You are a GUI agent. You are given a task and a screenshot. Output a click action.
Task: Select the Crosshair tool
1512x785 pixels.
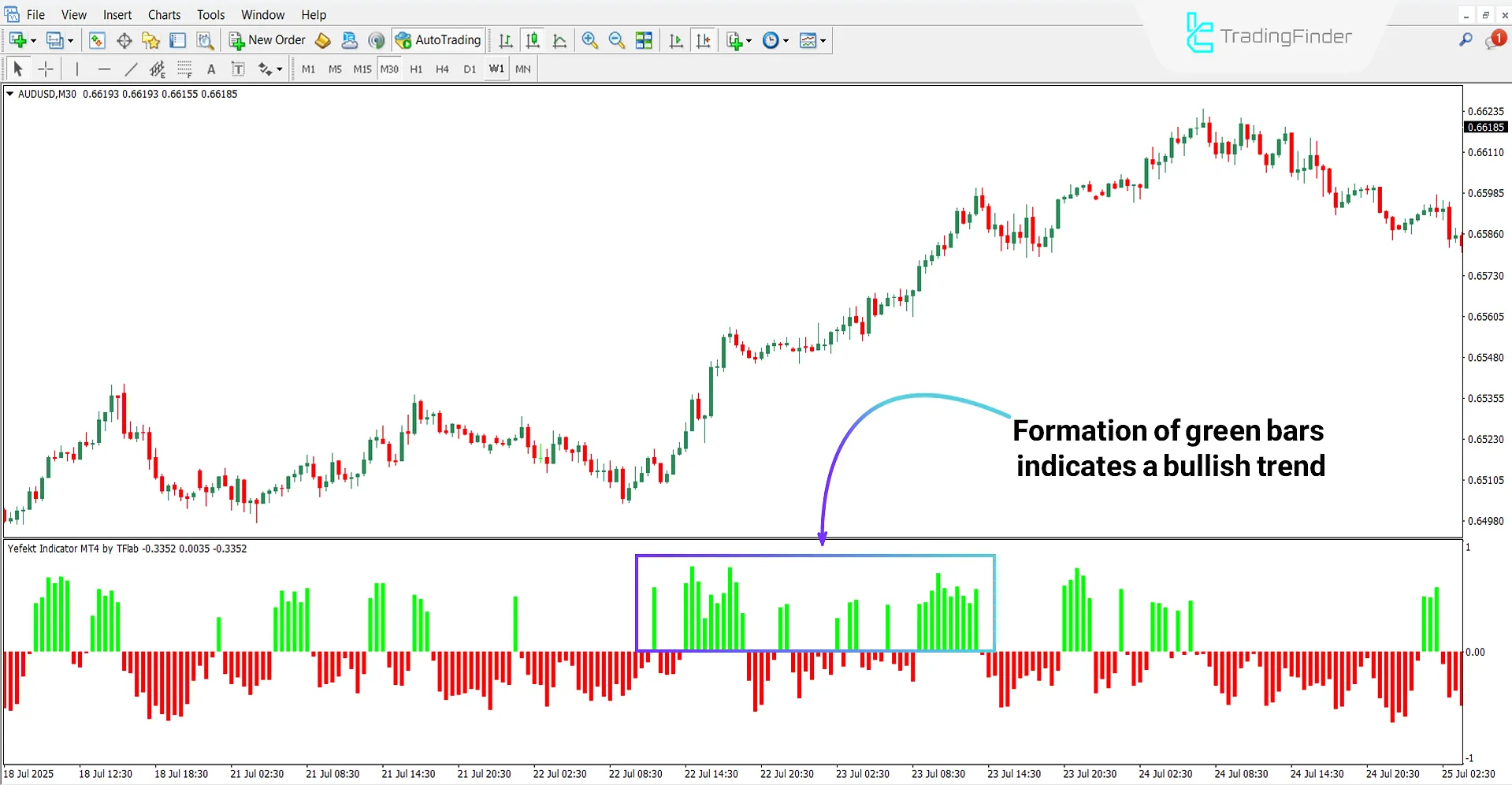tap(46, 69)
